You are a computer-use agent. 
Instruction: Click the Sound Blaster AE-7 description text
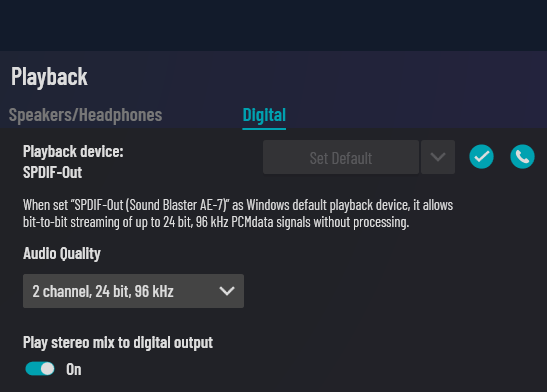pyautogui.click(x=238, y=205)
